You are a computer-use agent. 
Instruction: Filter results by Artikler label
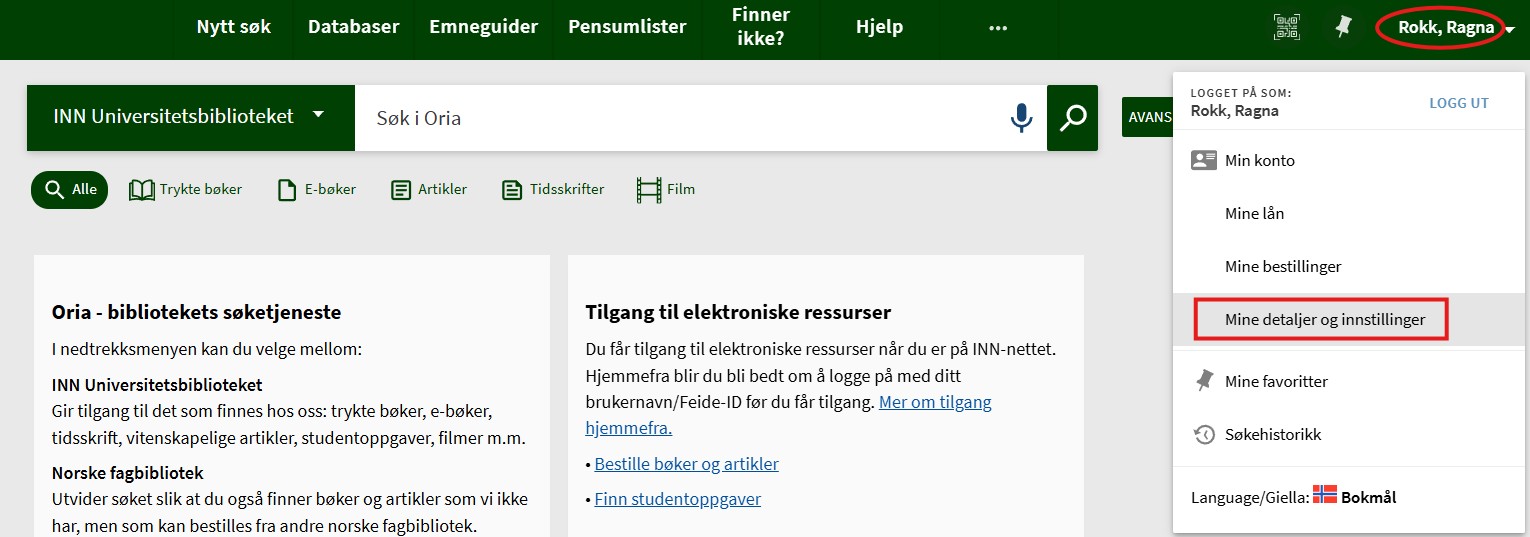click(442, 189)
